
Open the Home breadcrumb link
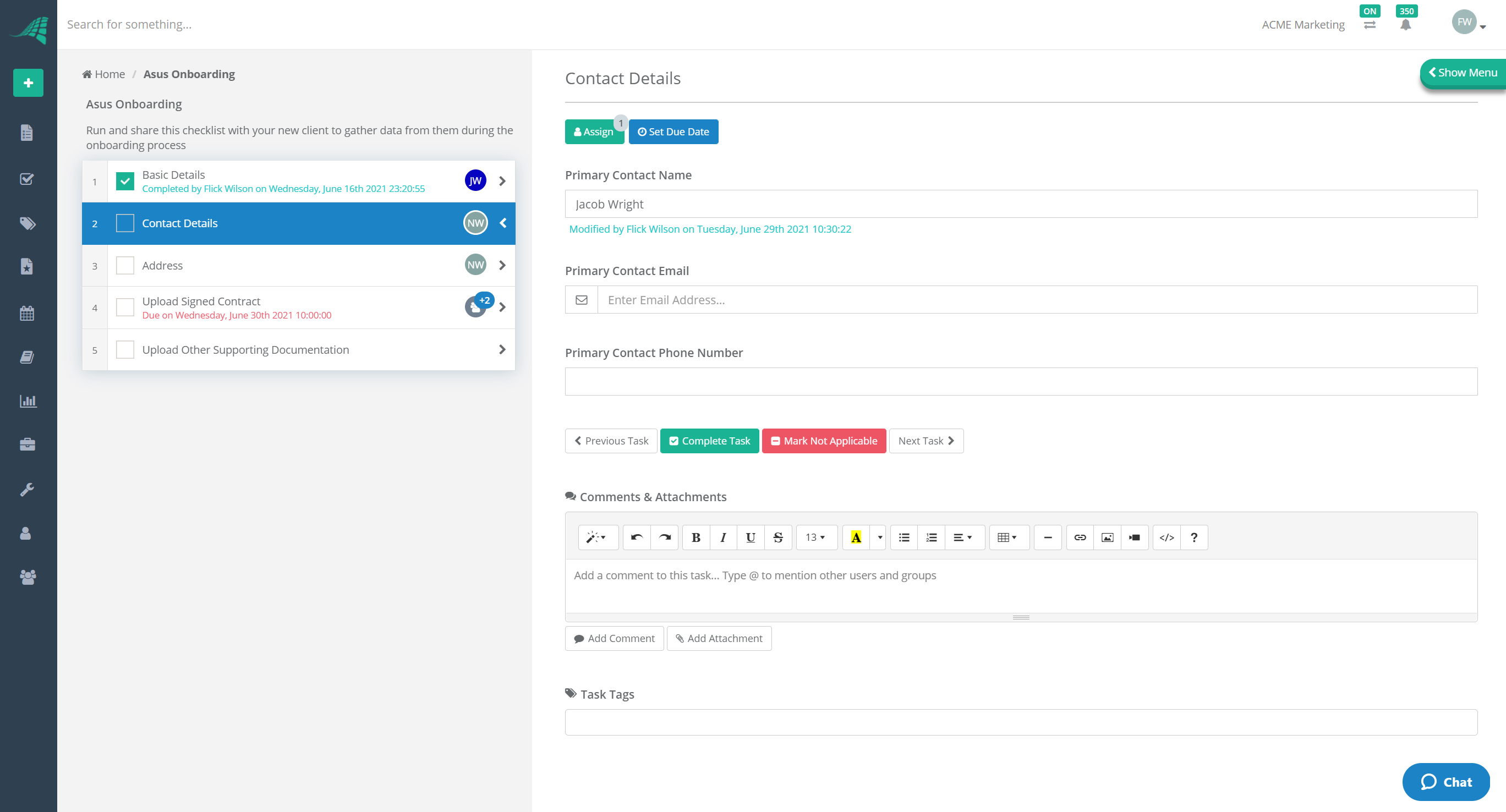pyautogui.click(x=103, y=74)
